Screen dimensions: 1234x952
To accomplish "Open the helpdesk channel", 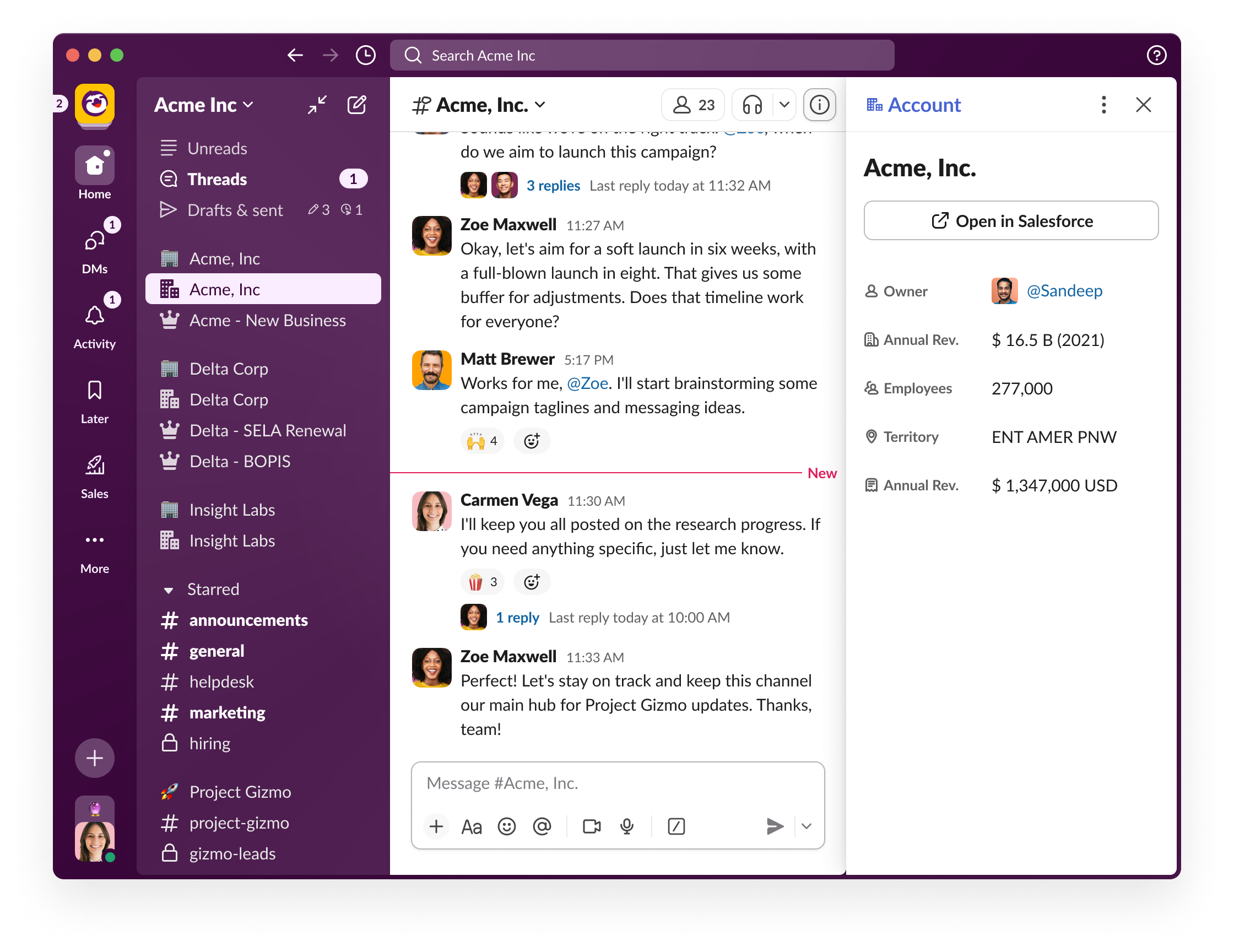I will coord(263,682).
